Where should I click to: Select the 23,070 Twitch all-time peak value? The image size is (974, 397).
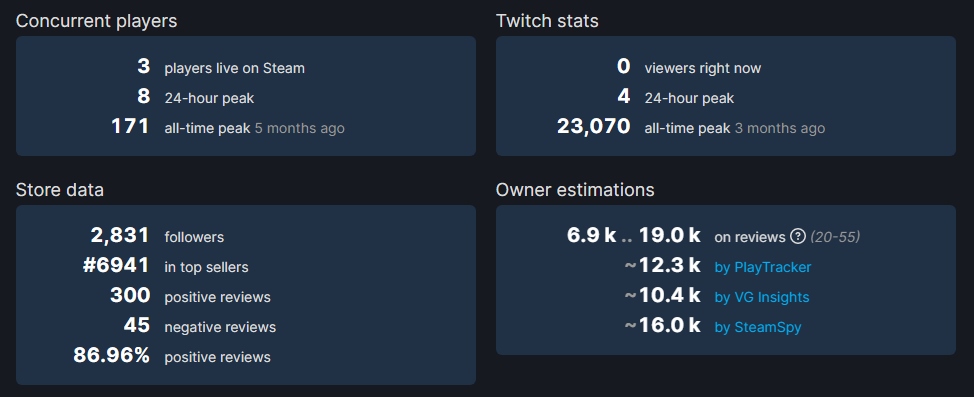click(593, 127)
